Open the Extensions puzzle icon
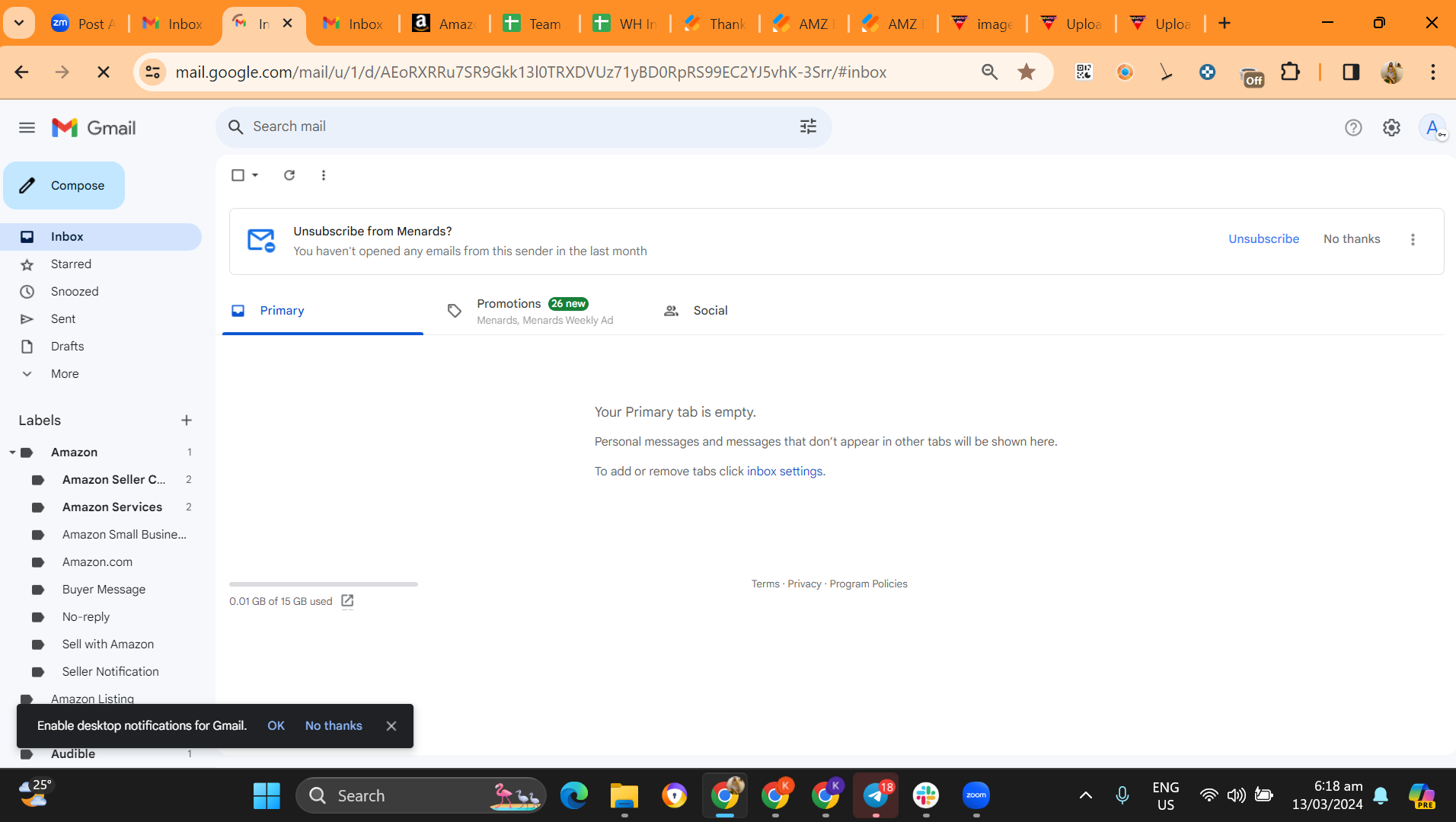 tap(1290, 72)
